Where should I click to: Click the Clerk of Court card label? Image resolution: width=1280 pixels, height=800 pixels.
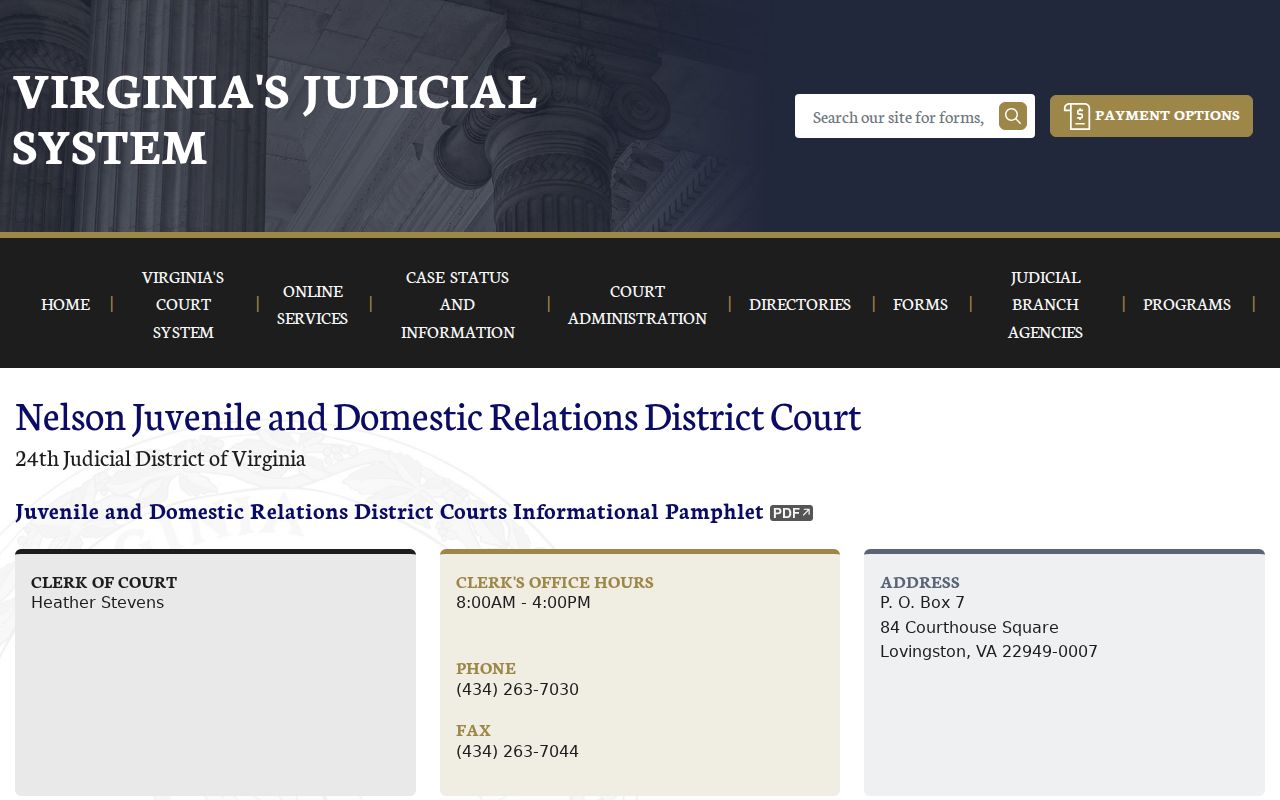click(x=104, y=582)
